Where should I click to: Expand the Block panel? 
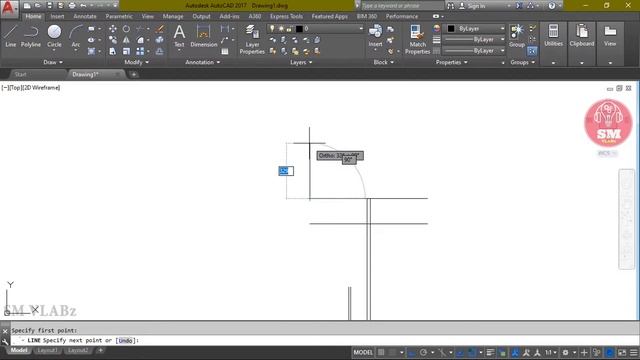[x=383, y=62]
